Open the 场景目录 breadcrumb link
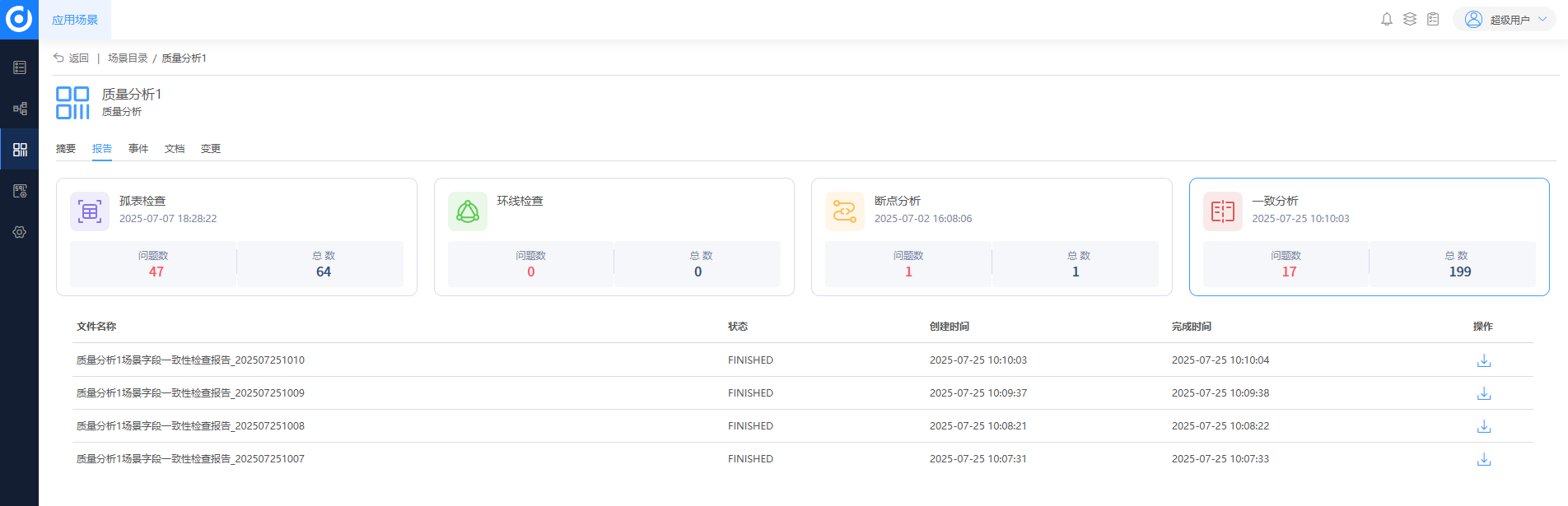Viewport: 1568px width, 506px height. point(128,58)
